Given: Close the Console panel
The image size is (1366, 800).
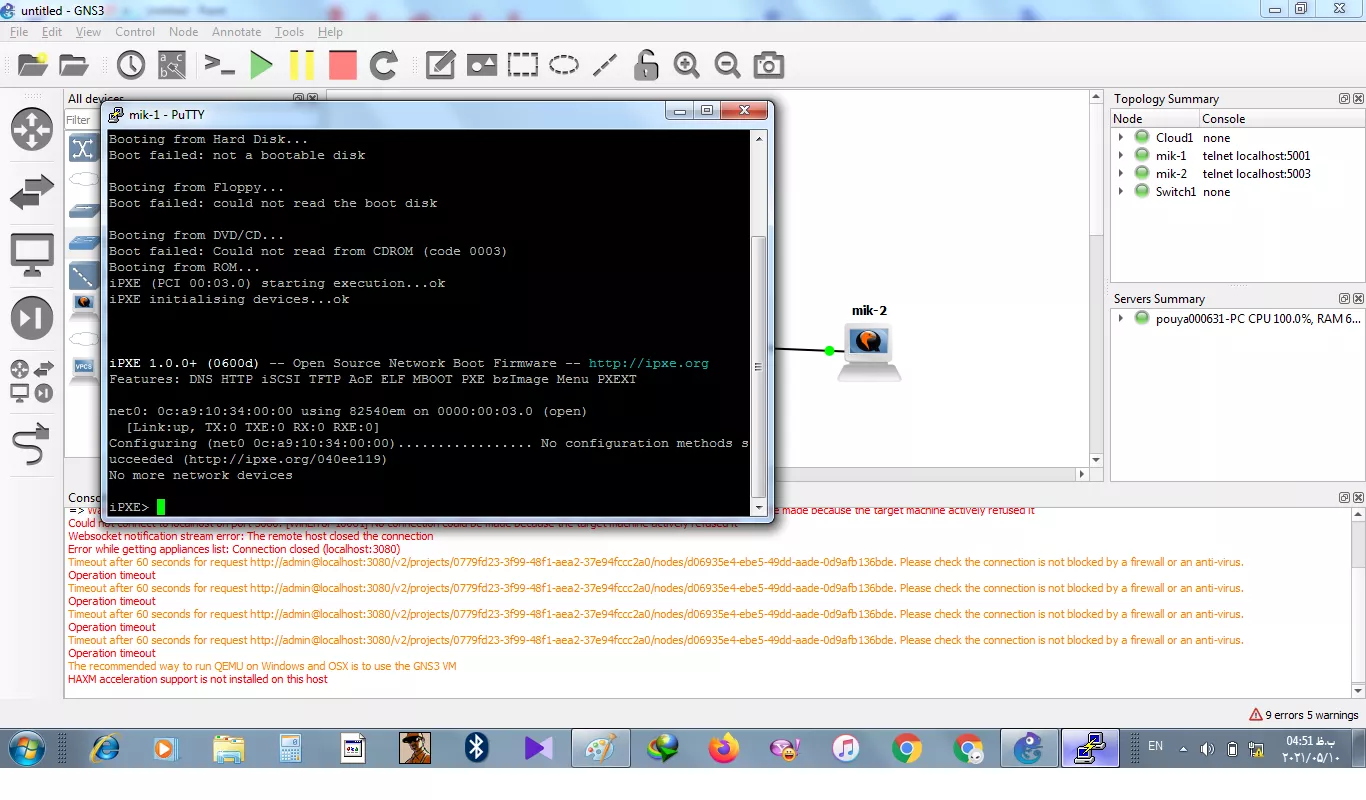Looking at the screenshot, I should (x=1358, y=497).
